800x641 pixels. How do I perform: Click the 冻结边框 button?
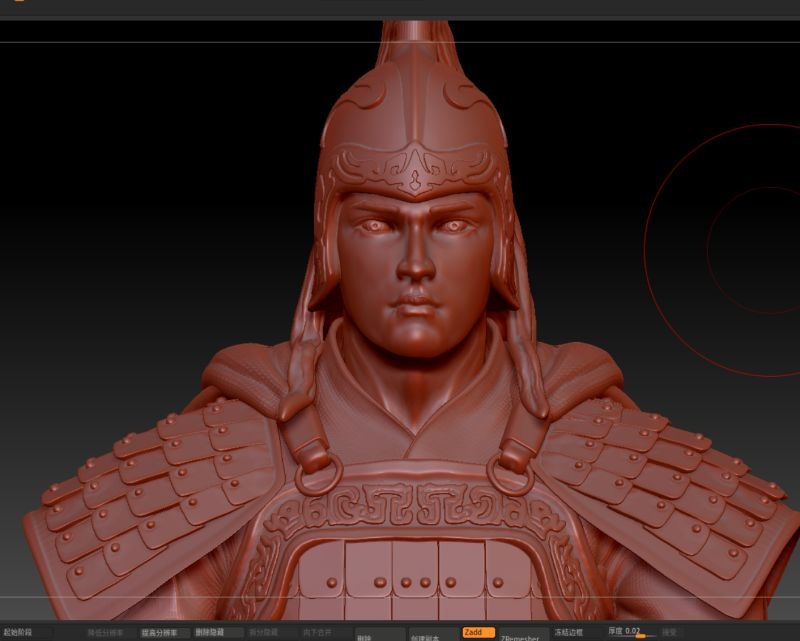click(x=577, y=632)
